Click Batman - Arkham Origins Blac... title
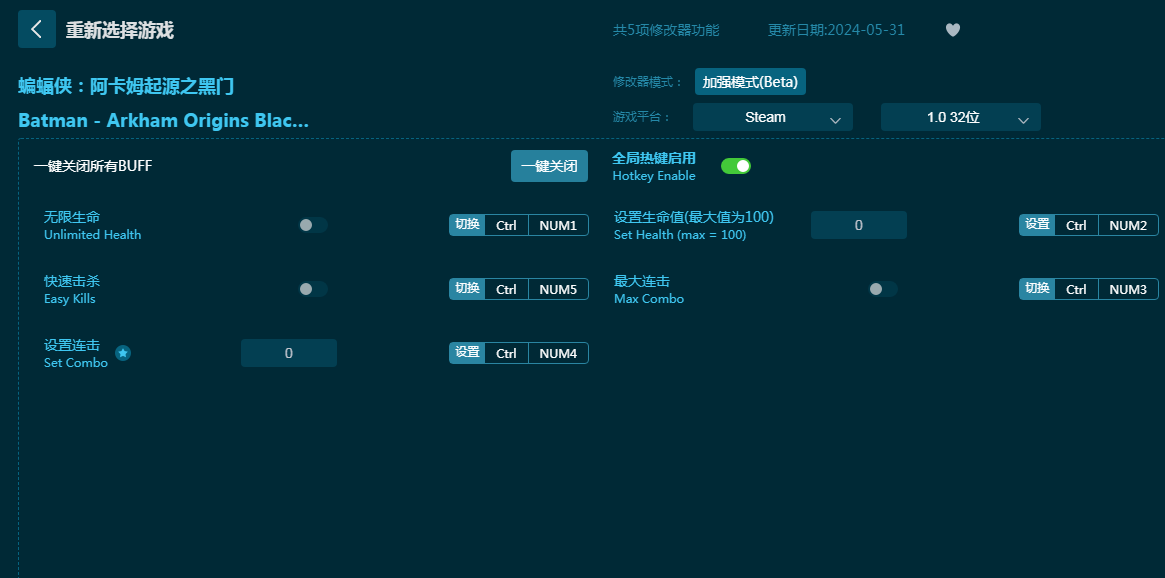The width and height of the screenshot is (1165, 578). pos(163,120)
